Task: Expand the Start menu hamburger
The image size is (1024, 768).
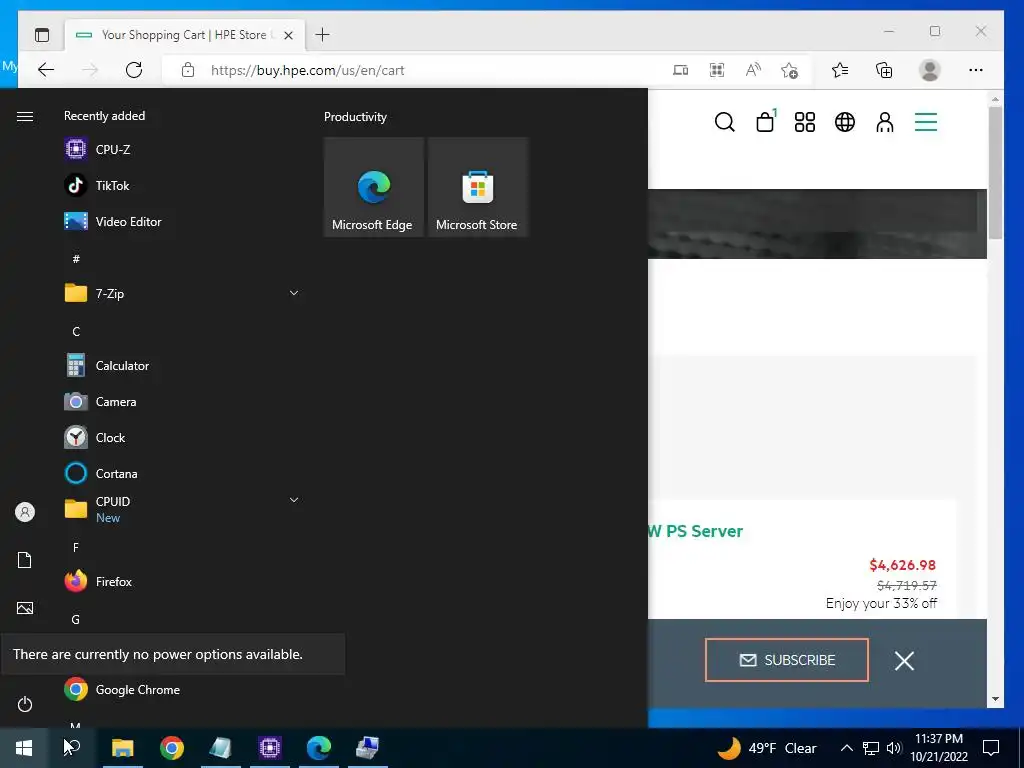Action: [x=25, y=116]
